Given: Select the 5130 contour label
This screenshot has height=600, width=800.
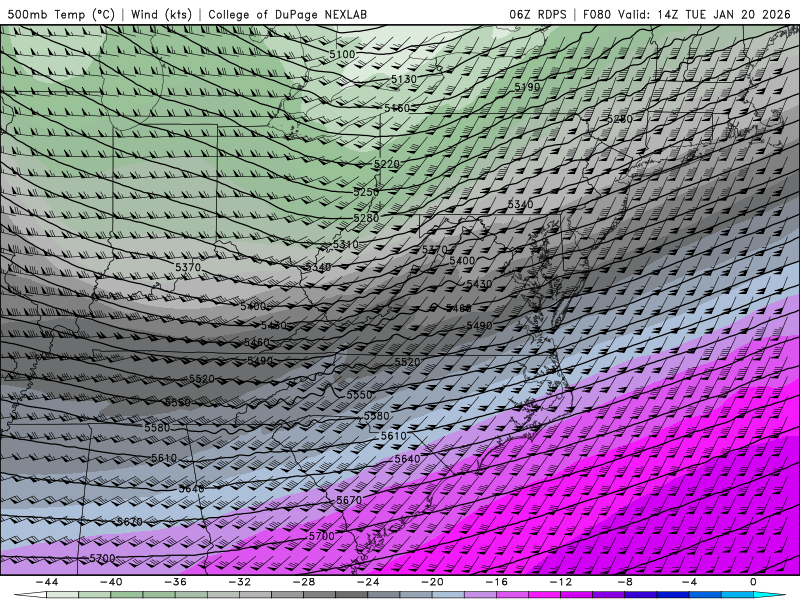Looking at the screenshot, I should point(404,79).
